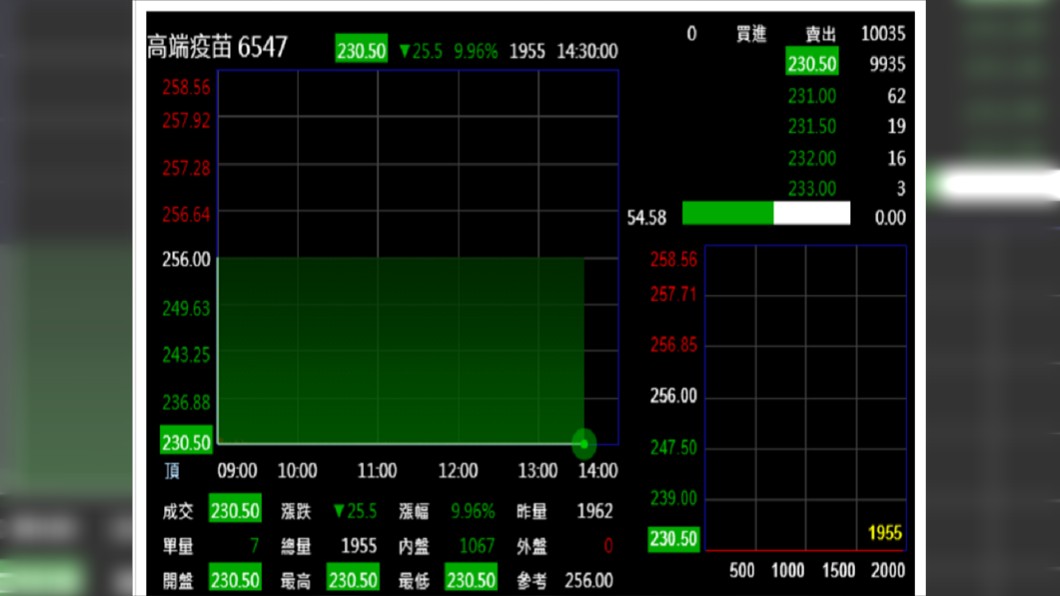
Task: Click the 54.58 value left of ratio bar
Action: (x=646, y=218)
